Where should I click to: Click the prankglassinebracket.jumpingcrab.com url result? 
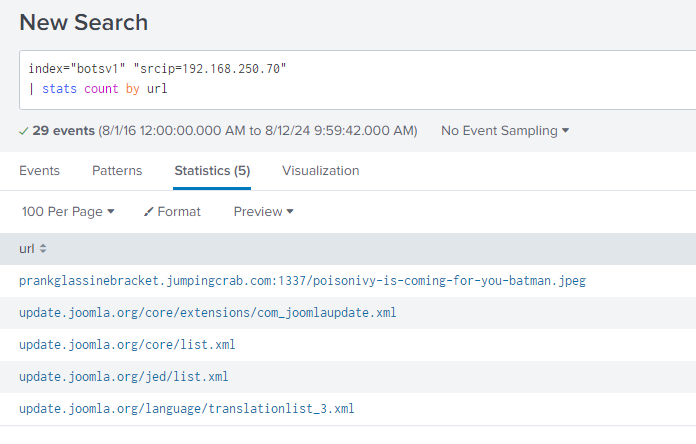click(302, 281)
